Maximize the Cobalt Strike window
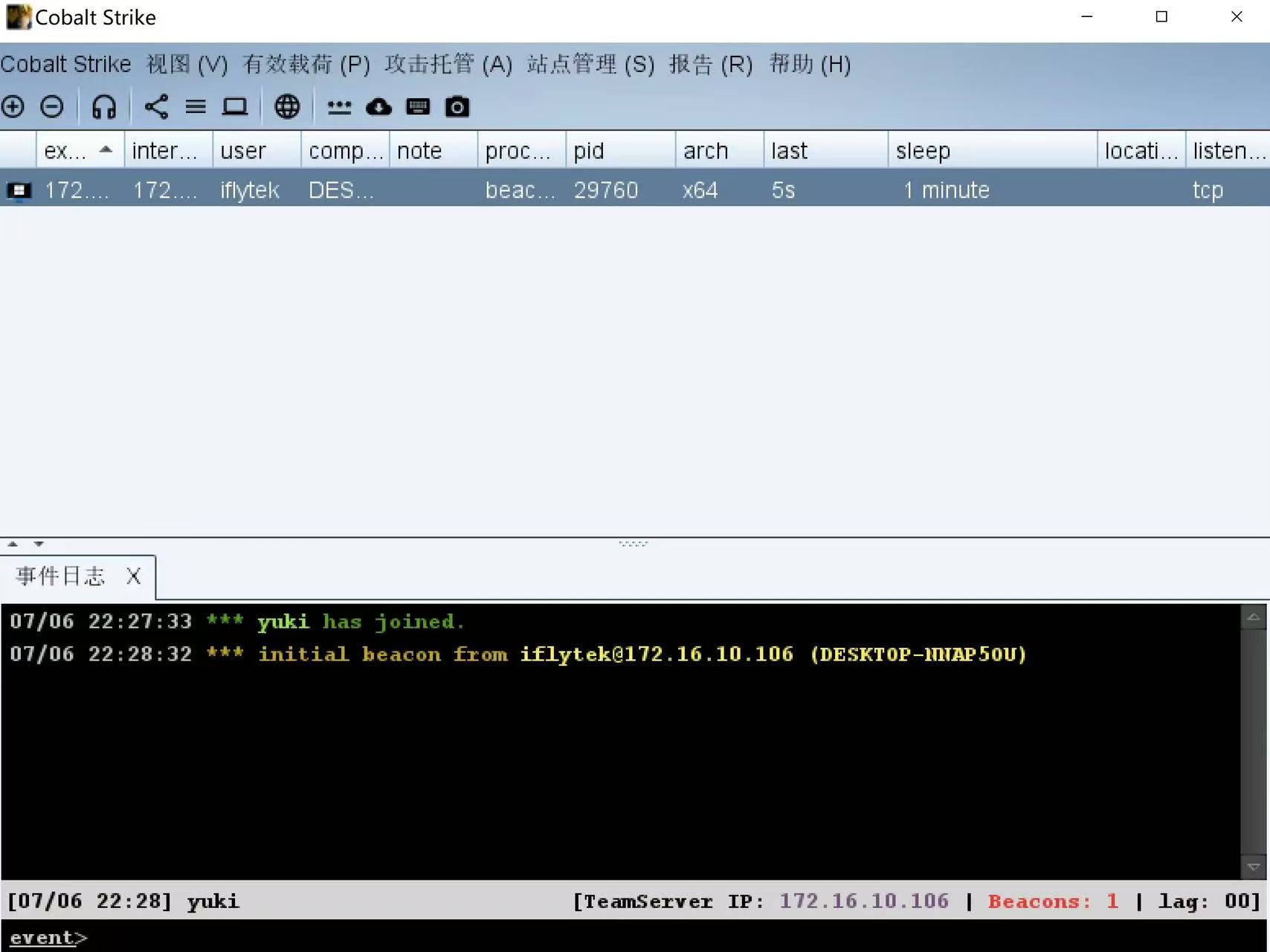The width and height of the screenshot is (1270, 952). point(1161,16)
